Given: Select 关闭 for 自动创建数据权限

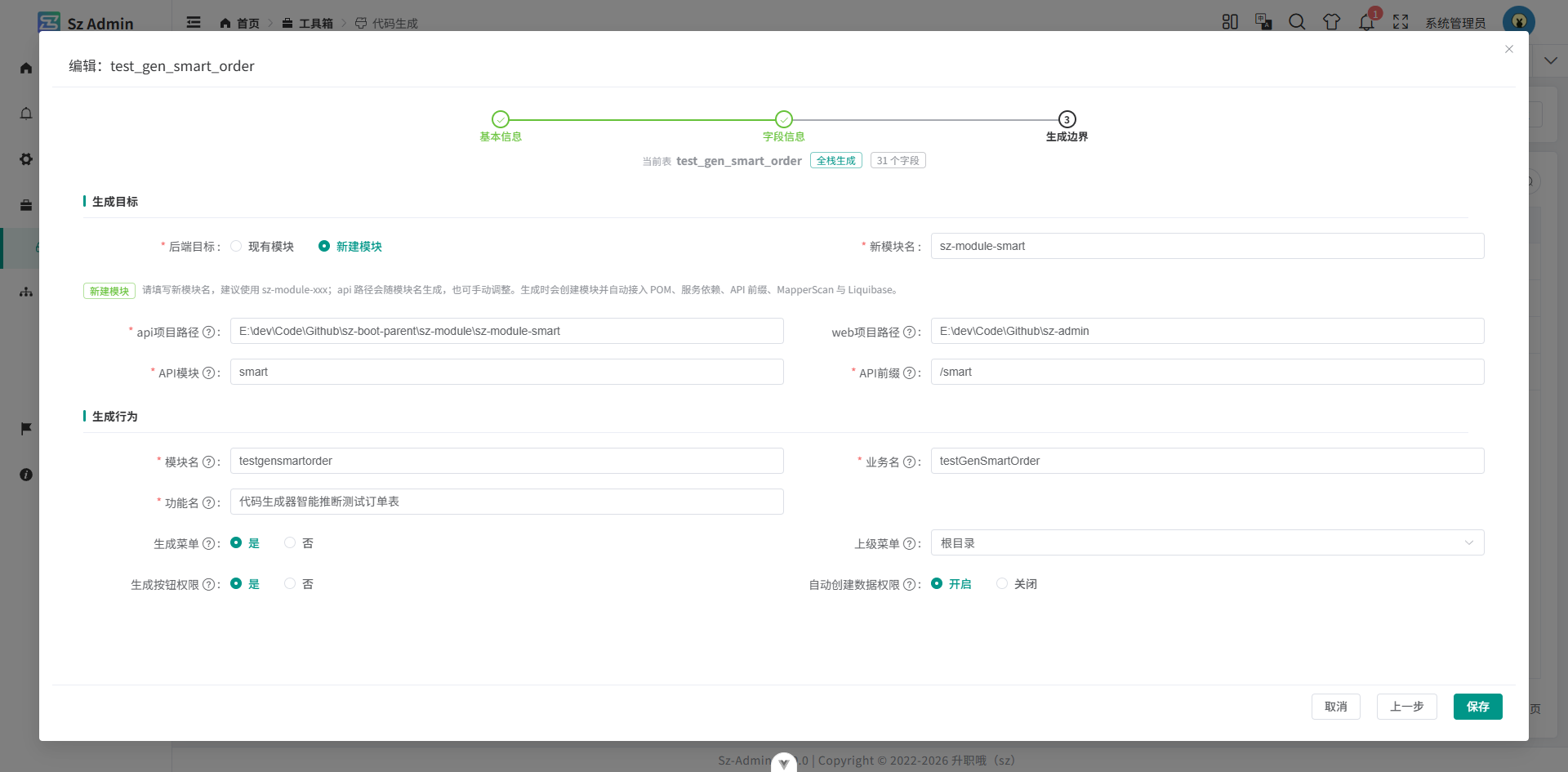Looking at the screenshot, I should [1017, 583].
